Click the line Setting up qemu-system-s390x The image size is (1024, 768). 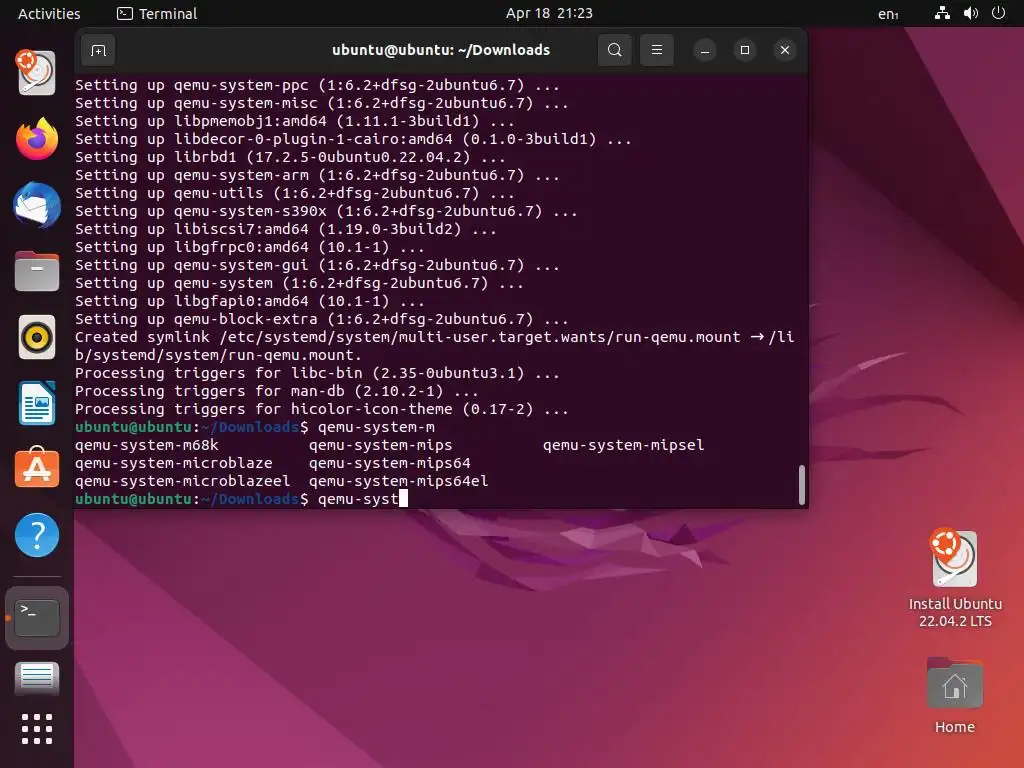click(x=326, y=212)
